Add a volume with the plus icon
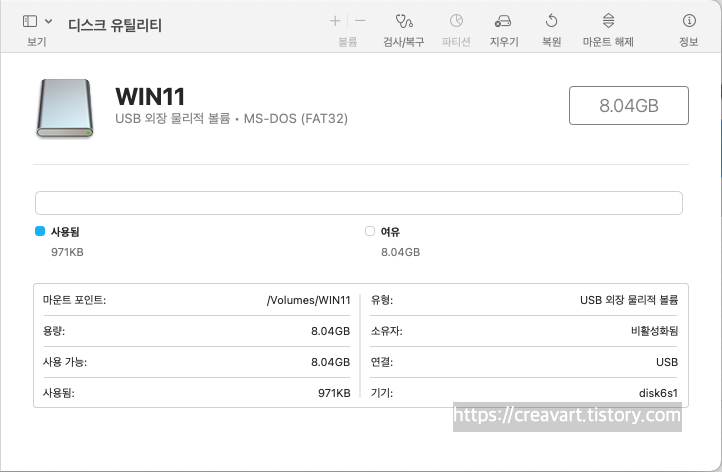 (x=335, y=21)
